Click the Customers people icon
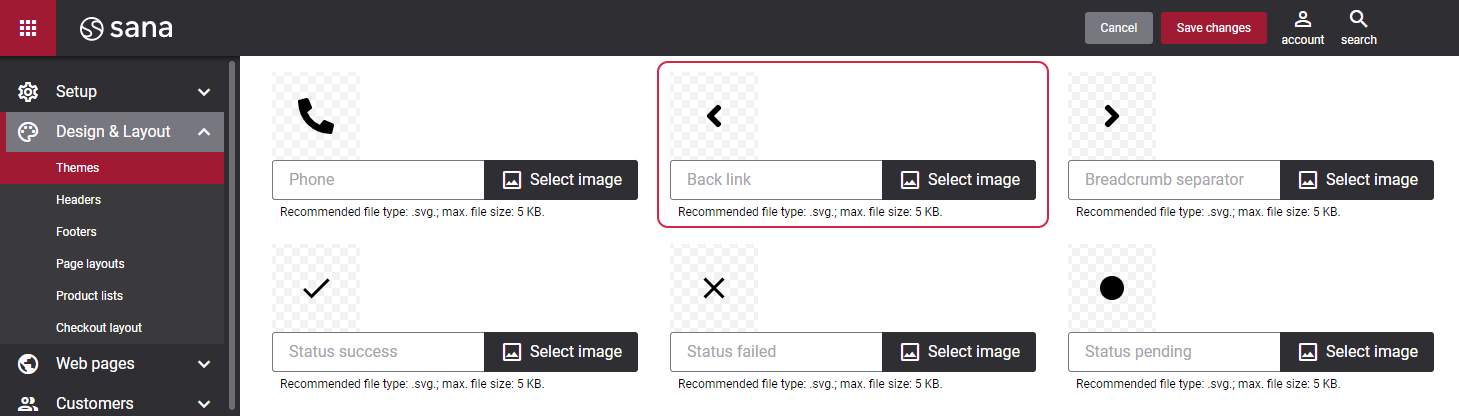The width and height of the screenshot is (1459, 416). coord(28,404)
